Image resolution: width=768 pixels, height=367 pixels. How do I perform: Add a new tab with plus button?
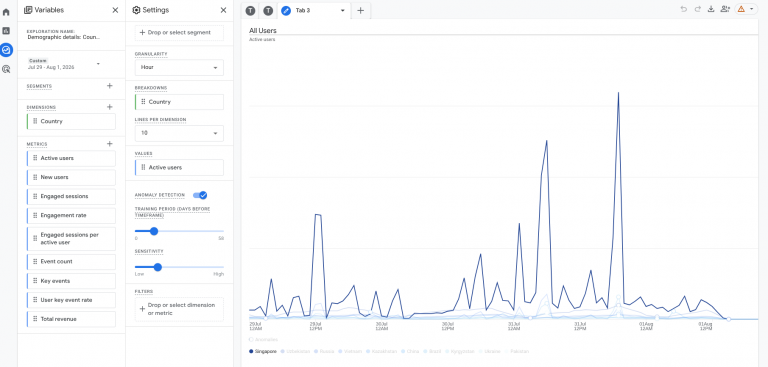pos(360,10)
